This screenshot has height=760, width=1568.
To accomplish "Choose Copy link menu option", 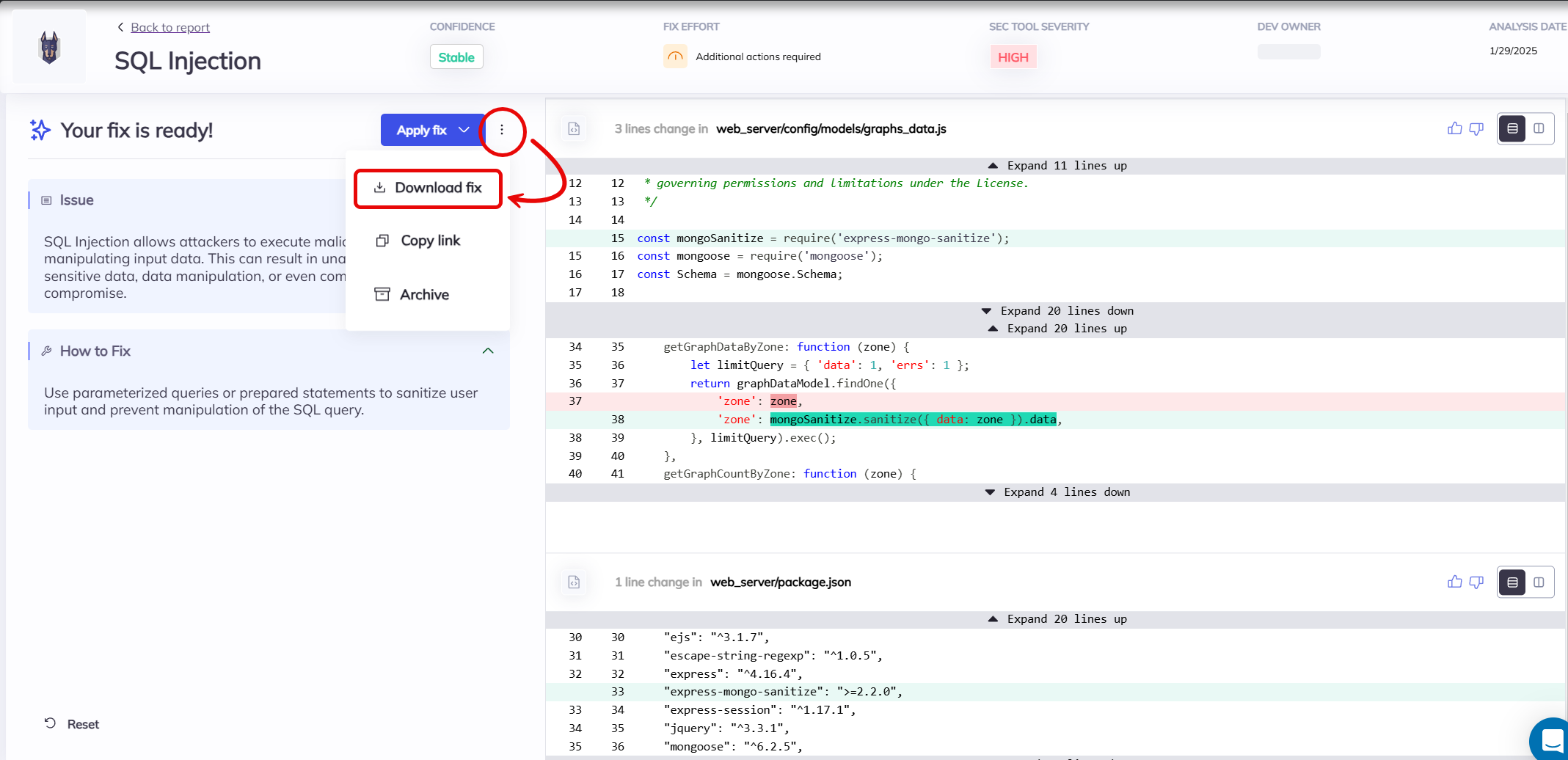I will [x=428, y=241].
